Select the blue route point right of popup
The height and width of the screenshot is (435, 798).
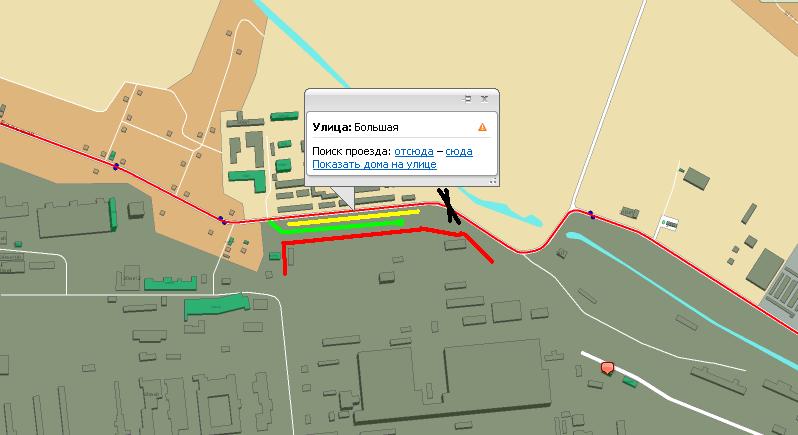pyautogui.click(x=591, y=213)
